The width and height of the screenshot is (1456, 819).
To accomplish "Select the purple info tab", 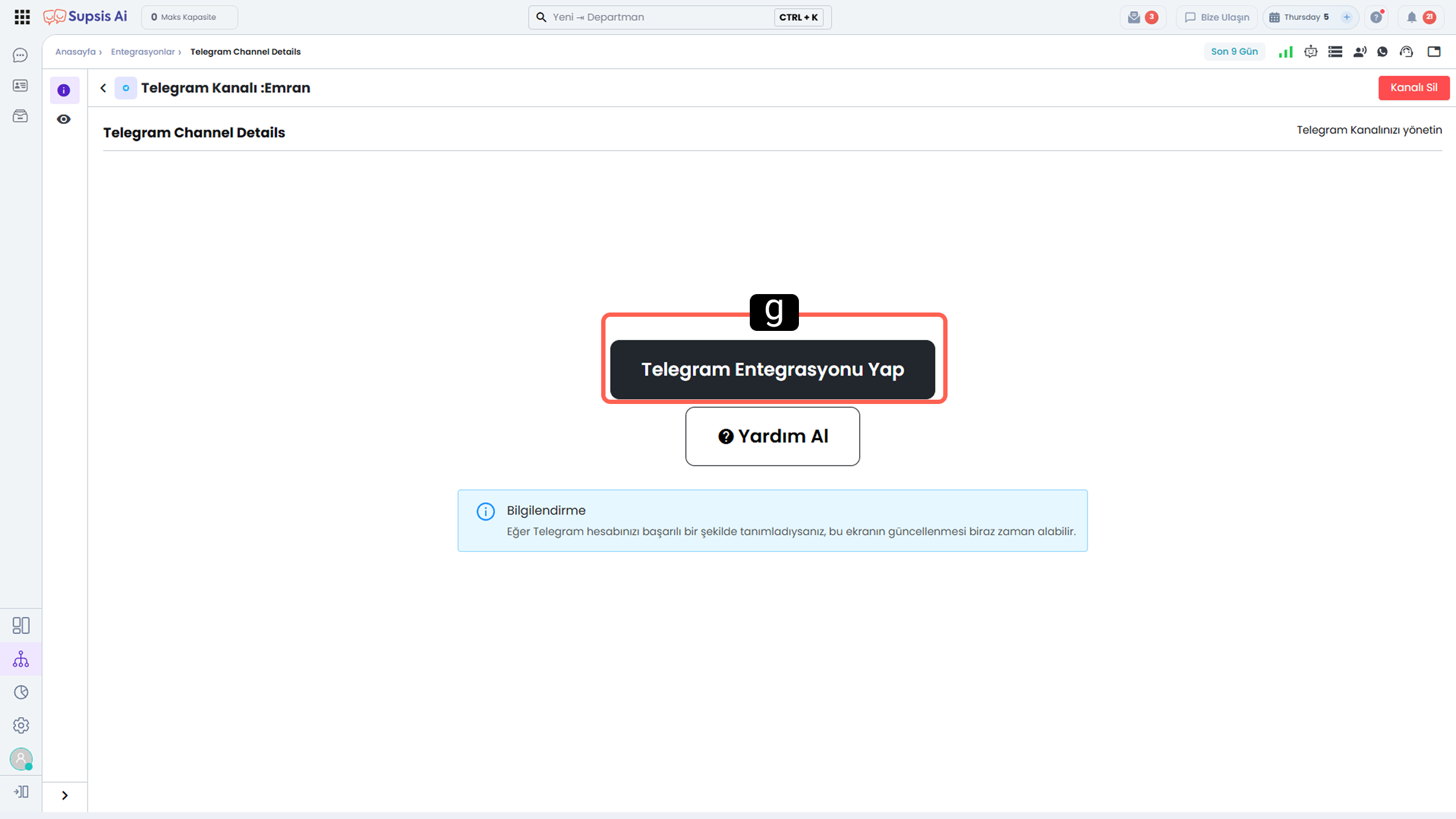I will (64, 90).
